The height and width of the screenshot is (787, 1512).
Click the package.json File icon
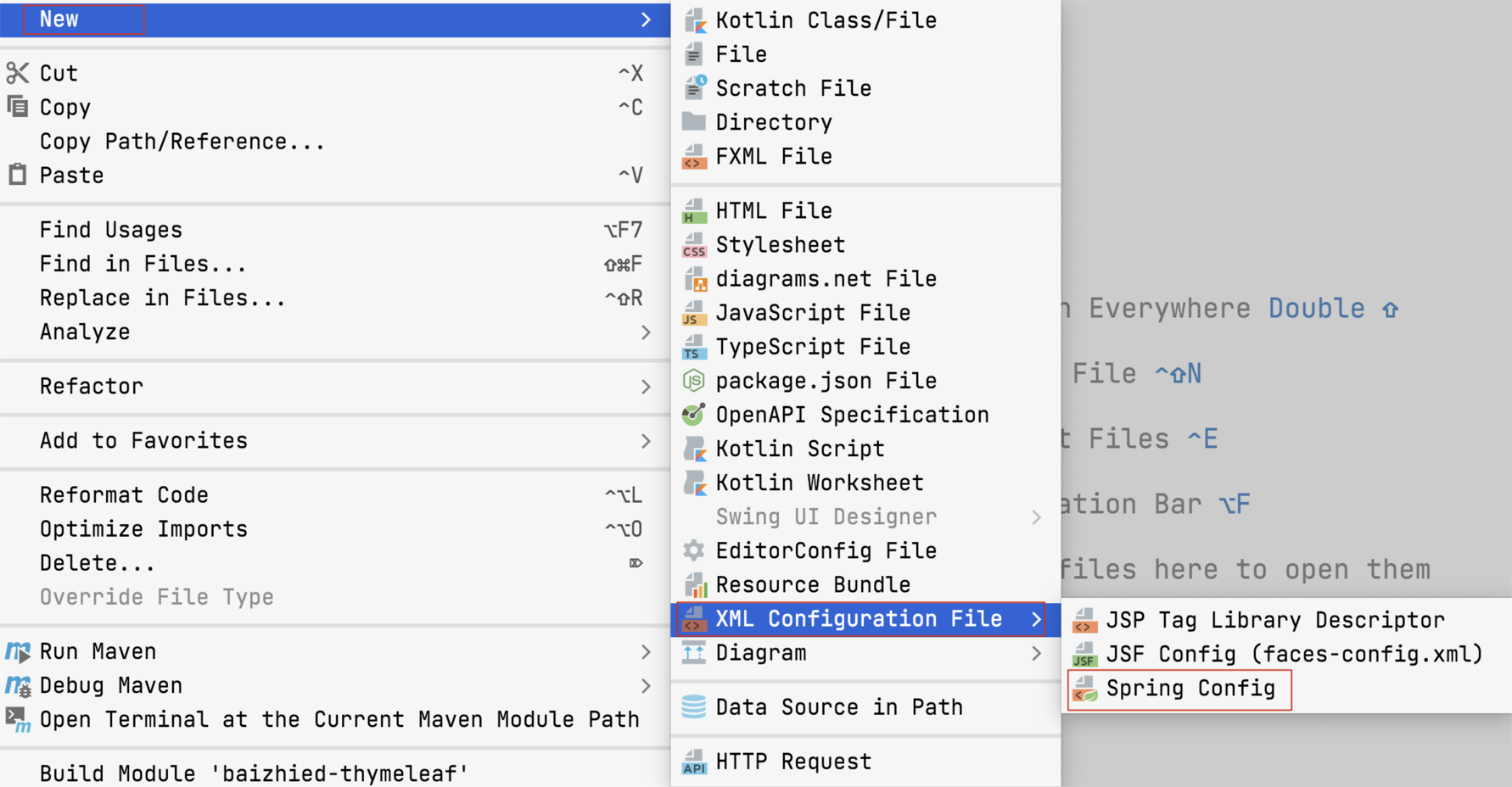pos(694,381)
